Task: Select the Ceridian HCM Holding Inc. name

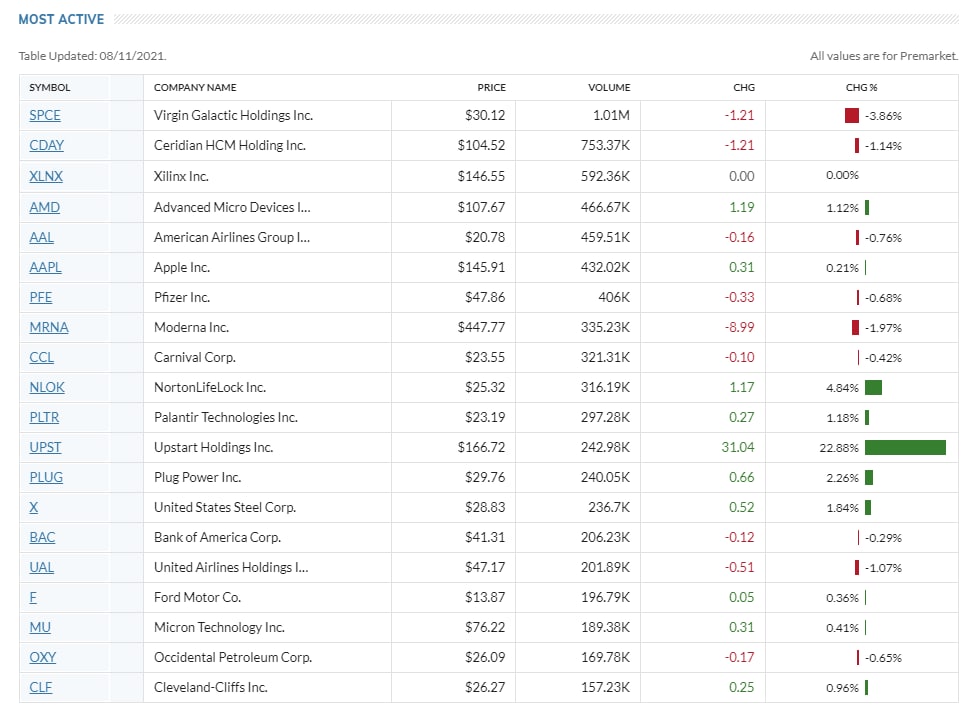Action: click(230, 146)
